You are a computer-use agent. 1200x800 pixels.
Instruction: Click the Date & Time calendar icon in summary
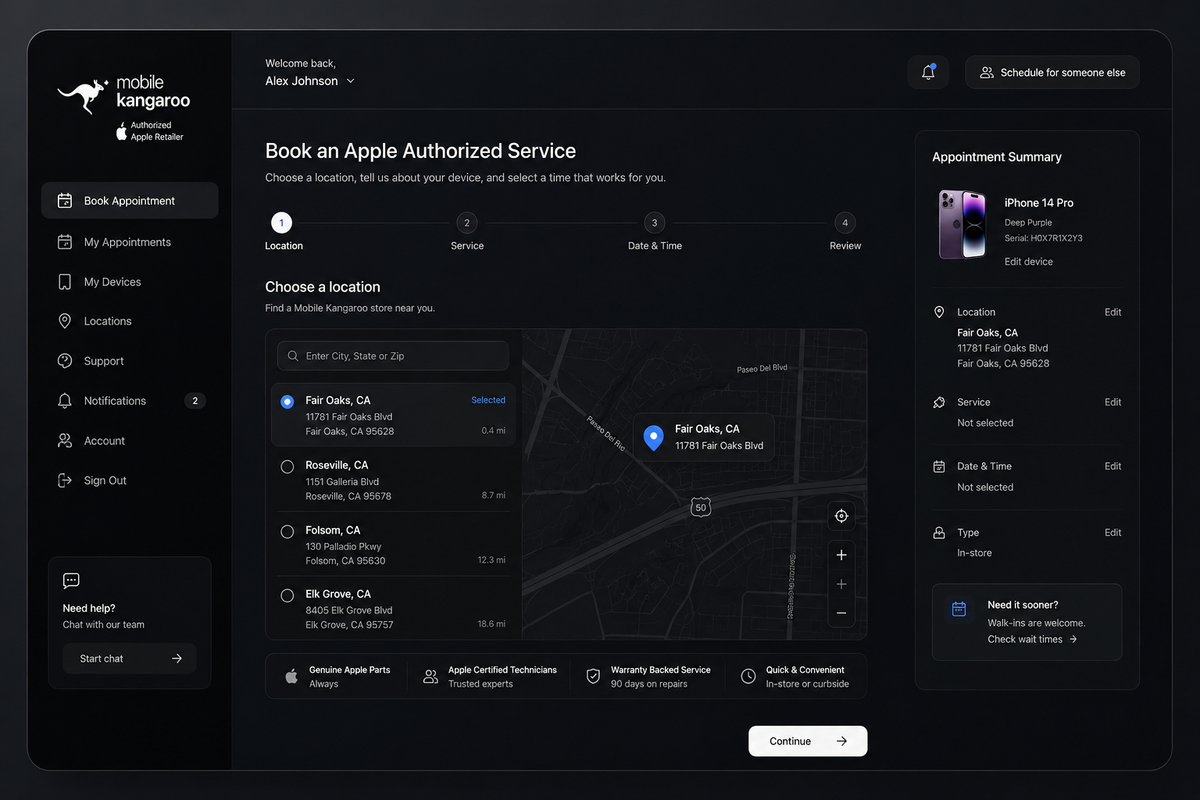pos(939,466)
